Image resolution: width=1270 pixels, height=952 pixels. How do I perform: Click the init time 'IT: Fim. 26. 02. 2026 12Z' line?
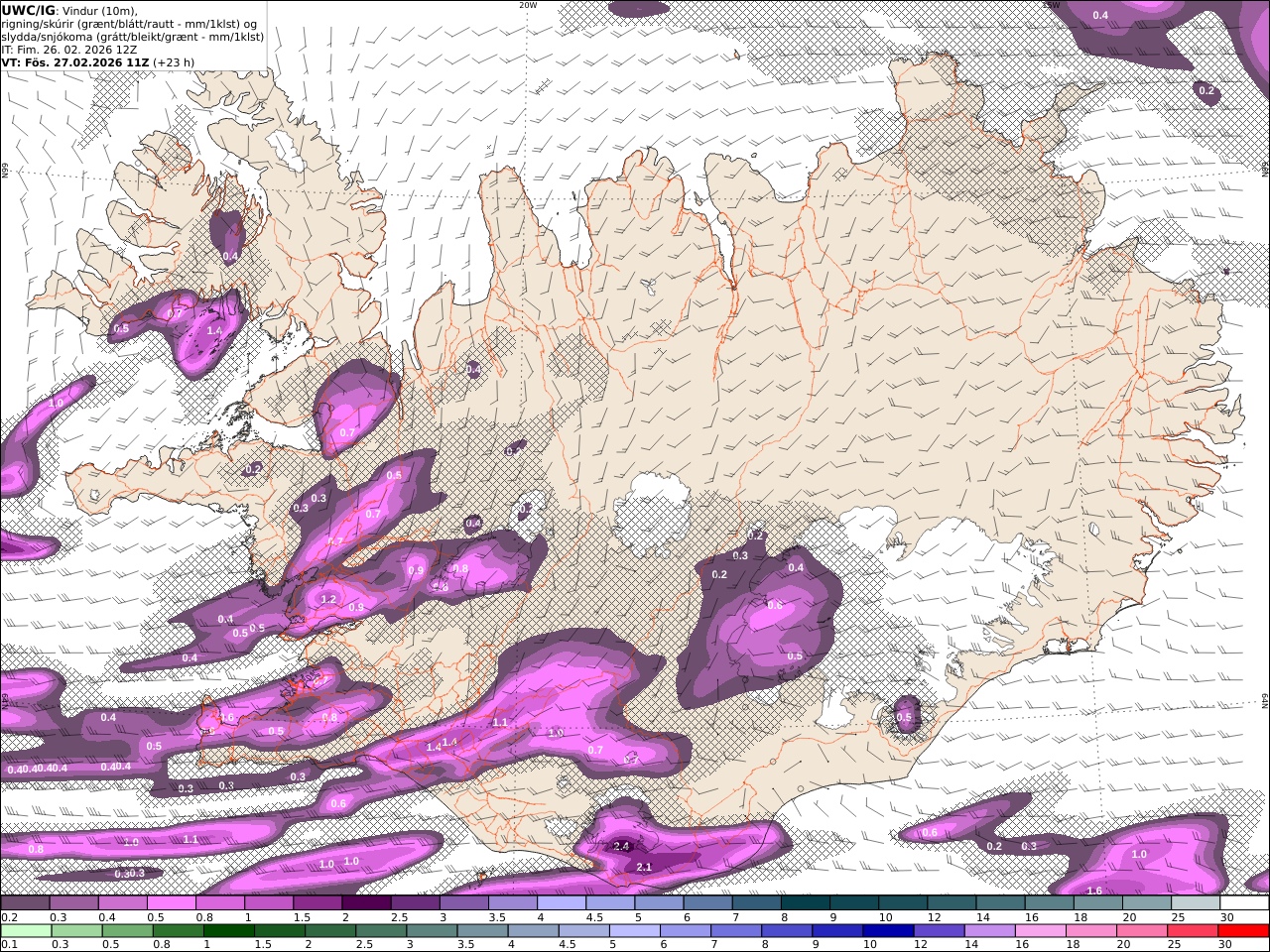(69, 50)
